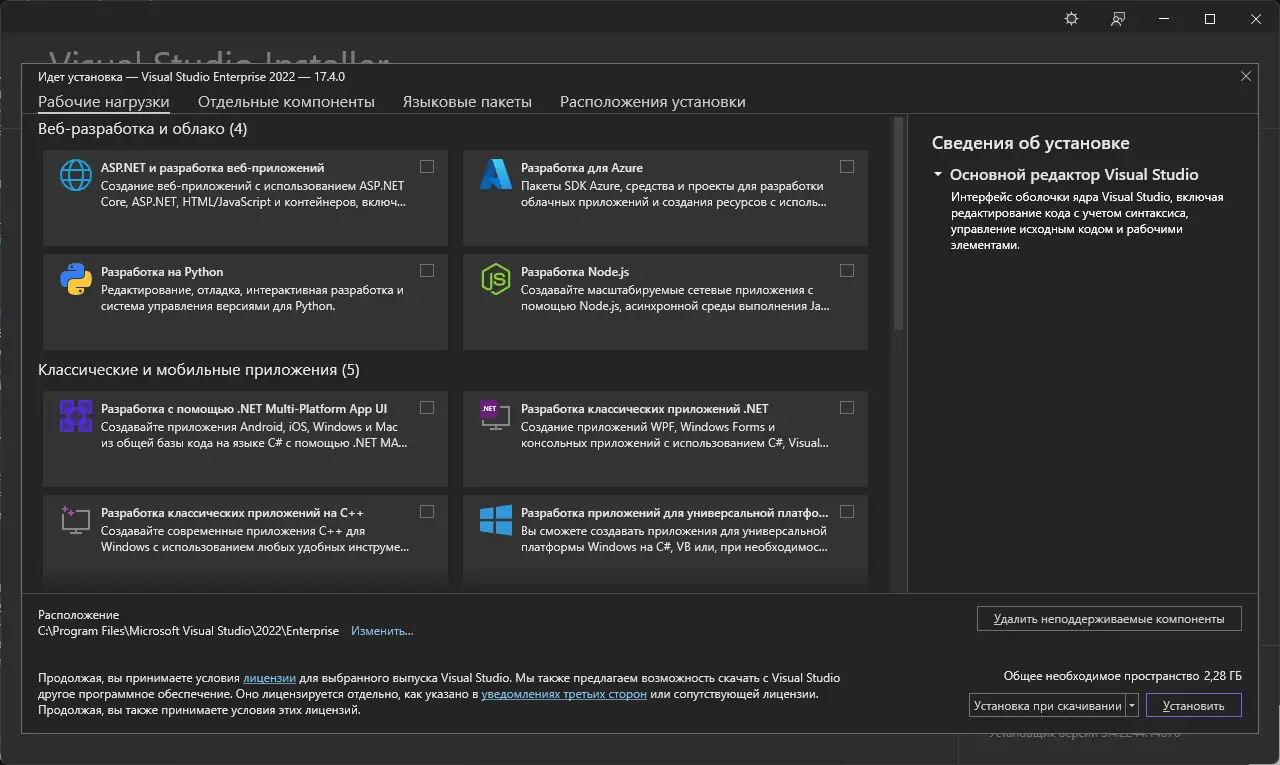Click the .NET desktop development icon
Viewport: 1280px width, 765px height.
coord(496,416)
